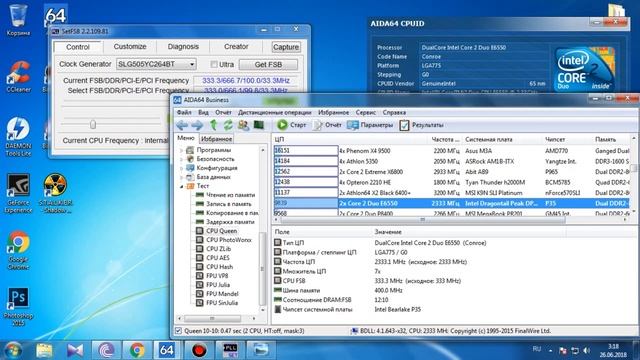The image size is (640, 360).
Task: Select CPU AES benchmark
Action: tap(213, 258)
